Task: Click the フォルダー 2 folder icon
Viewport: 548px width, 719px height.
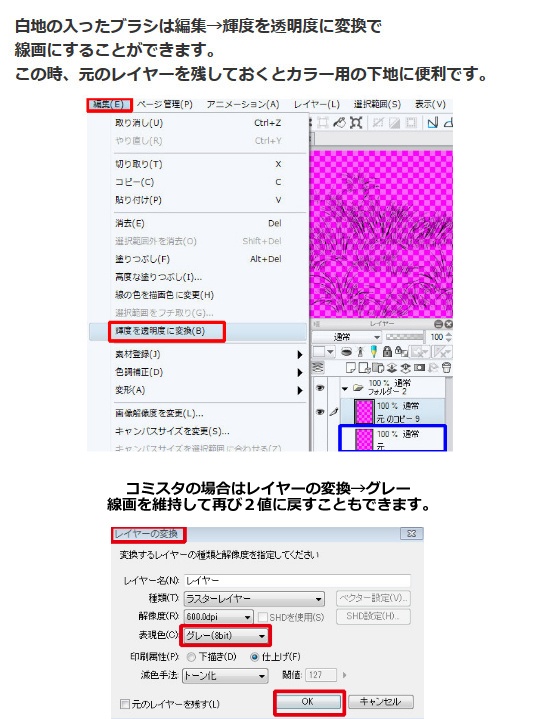Action: (358, 388)
